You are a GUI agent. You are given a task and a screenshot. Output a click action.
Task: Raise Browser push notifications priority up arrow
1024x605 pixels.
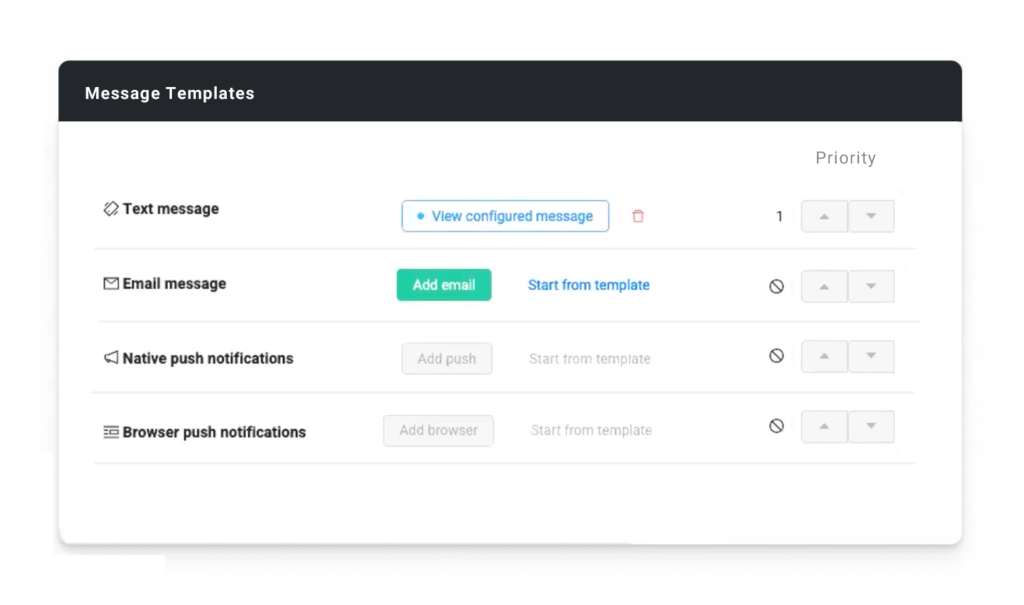(x=824, y=426)
